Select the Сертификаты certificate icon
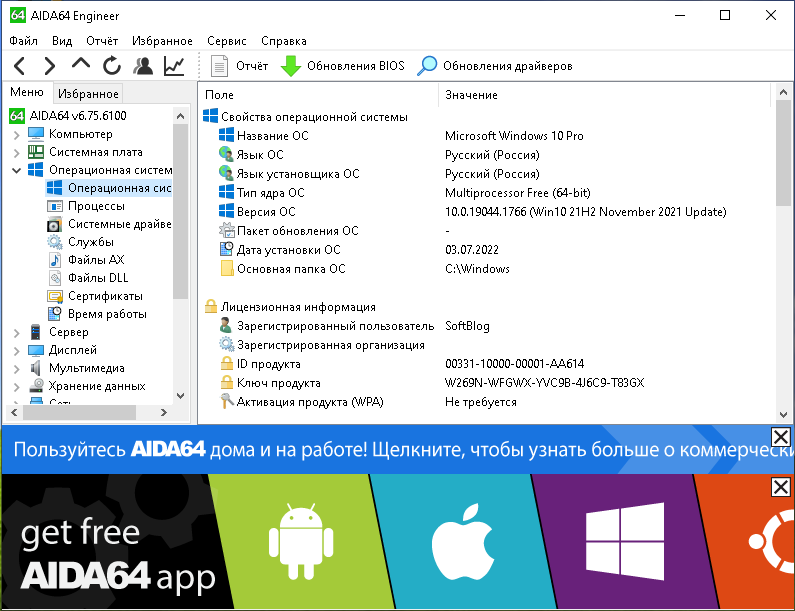Image resolution: width=795 pixels, height=611 pixels. pyautogui.click(x=54, y=296)
